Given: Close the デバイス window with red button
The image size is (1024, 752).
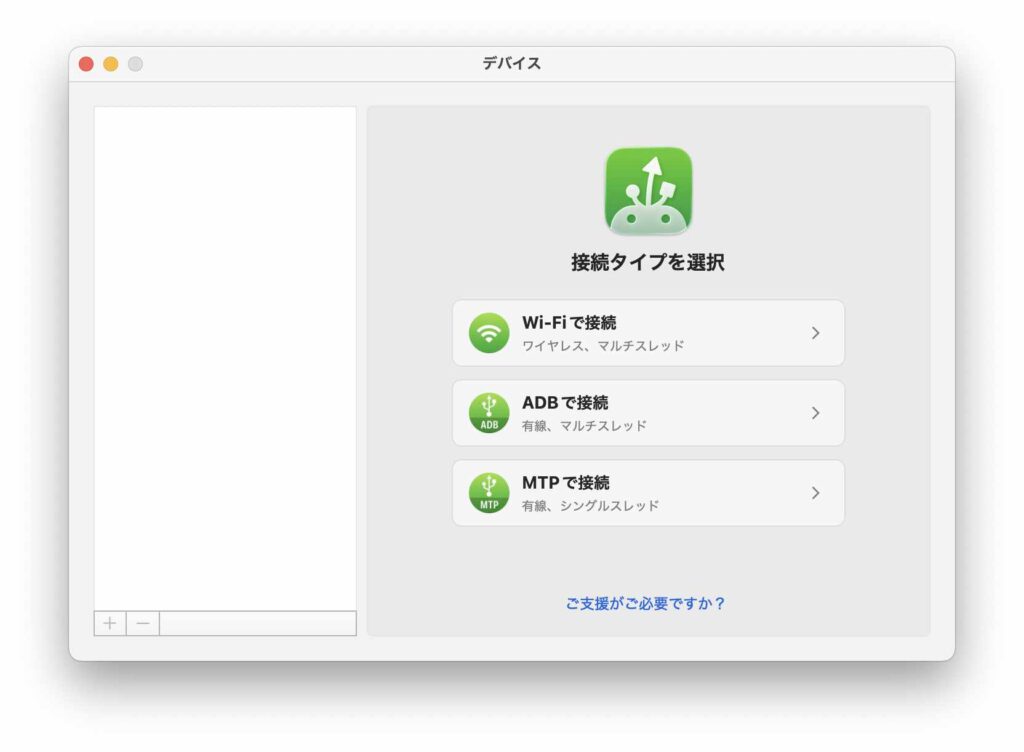Looking at the screenshot, I should [x=86, y=64].
